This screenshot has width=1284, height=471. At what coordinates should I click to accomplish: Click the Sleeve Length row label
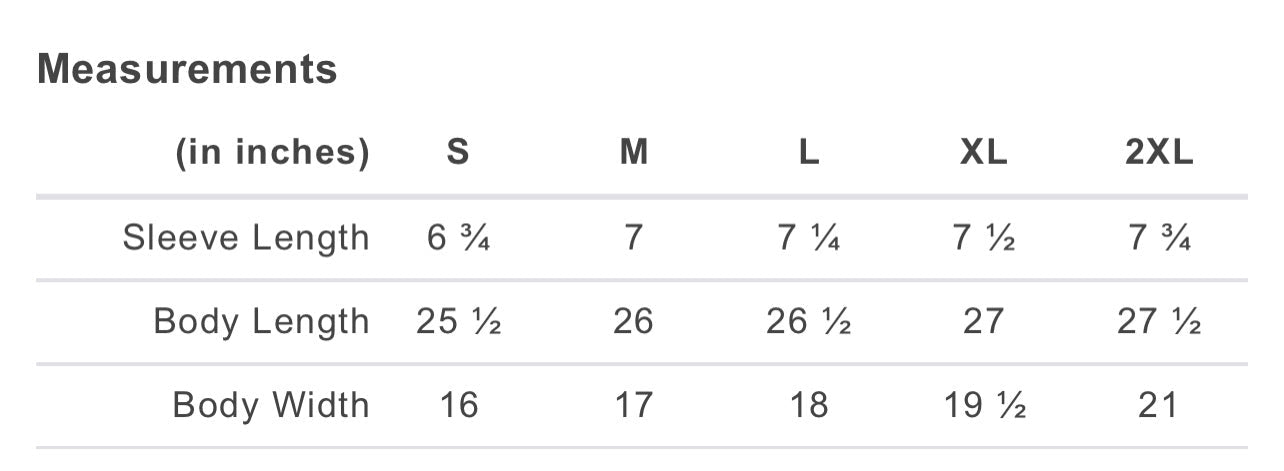[246, 238]
